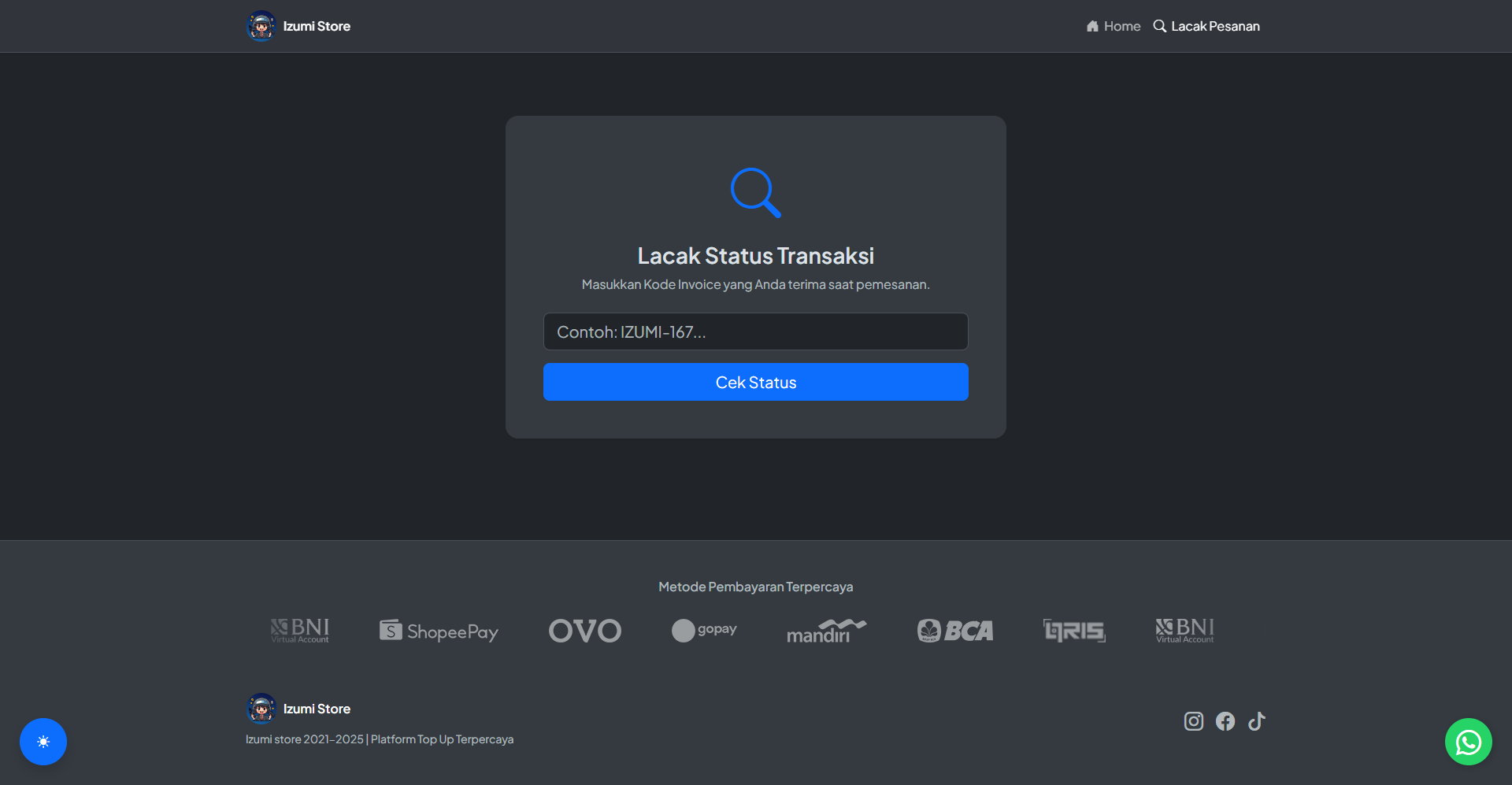The image size is (1512, 785).
Task: Focus the invoice code input field
Action: [x=755, y=331]
